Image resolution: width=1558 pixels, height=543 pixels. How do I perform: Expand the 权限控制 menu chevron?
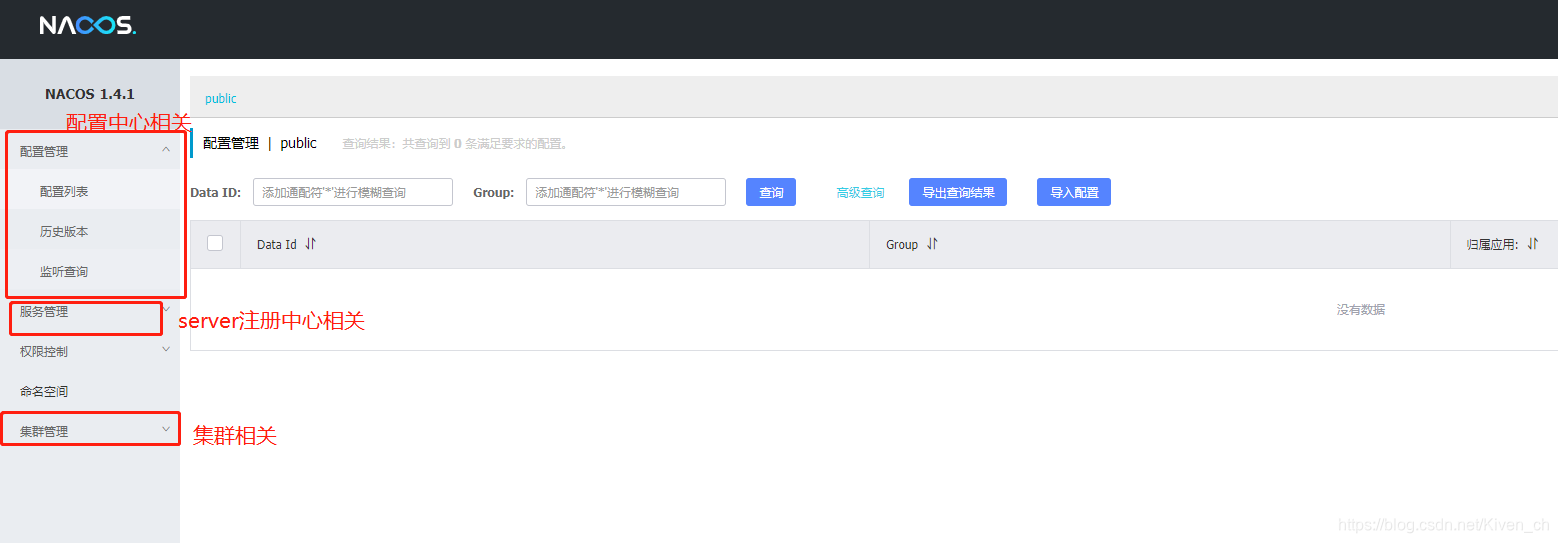tap(166, 350)
